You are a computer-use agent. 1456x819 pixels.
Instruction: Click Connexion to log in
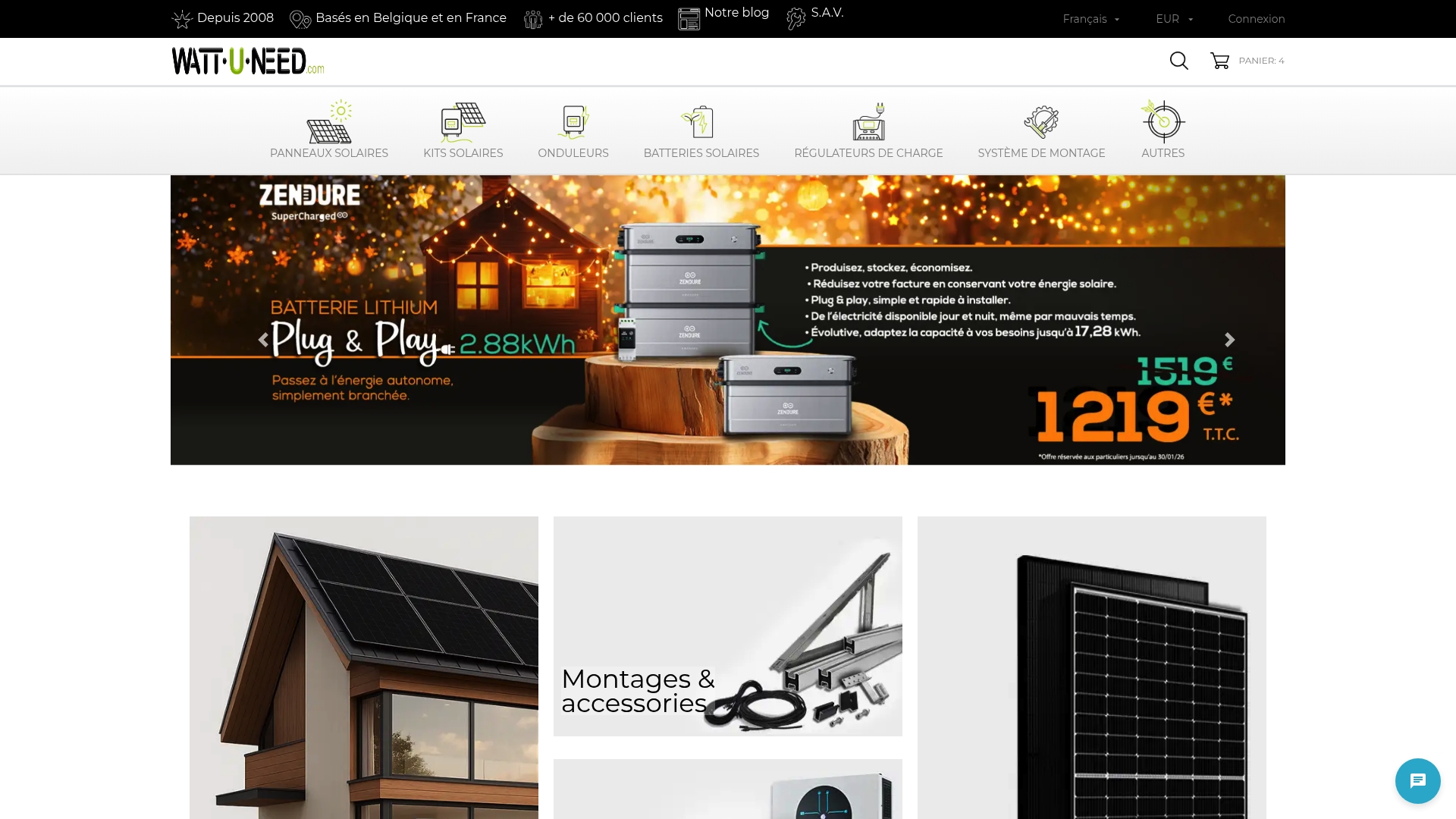(1256, 18)
